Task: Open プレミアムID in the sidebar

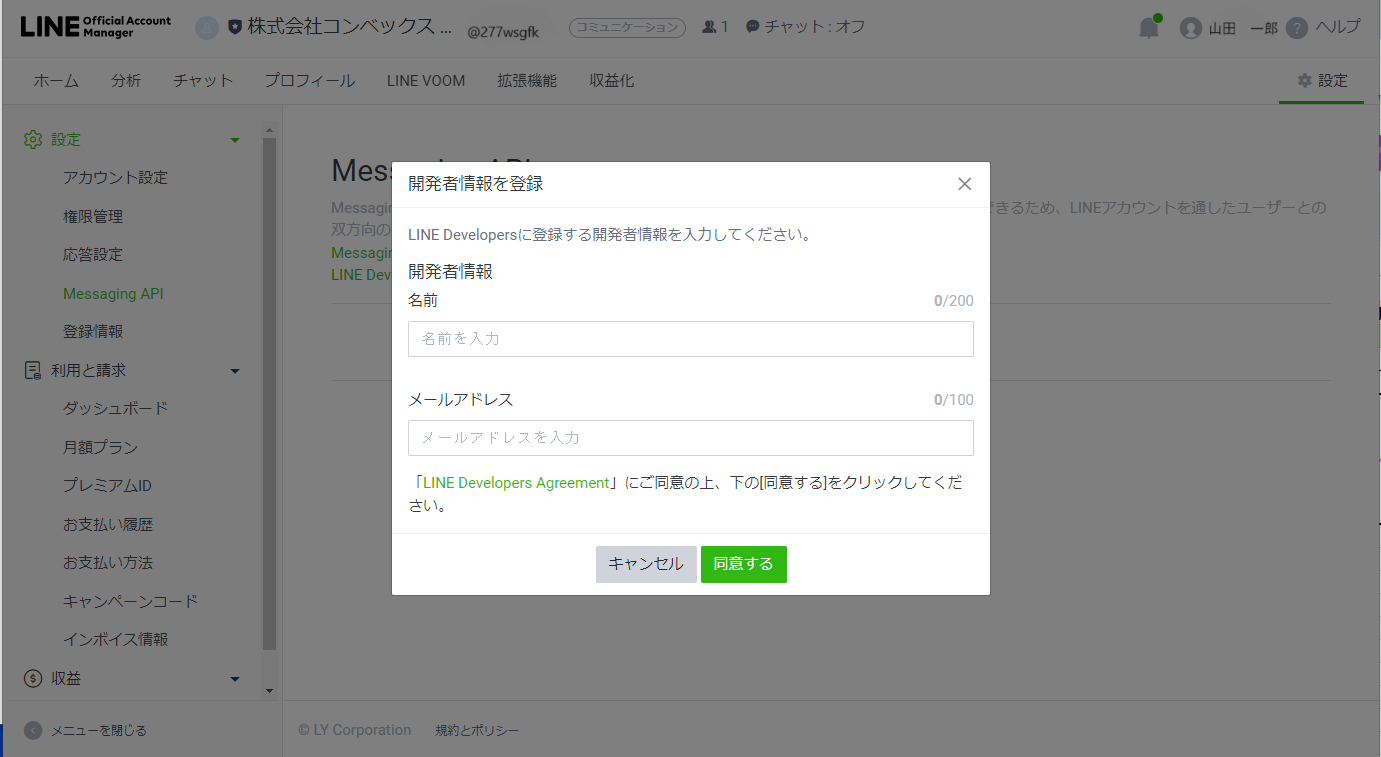Action: (107, 486)
